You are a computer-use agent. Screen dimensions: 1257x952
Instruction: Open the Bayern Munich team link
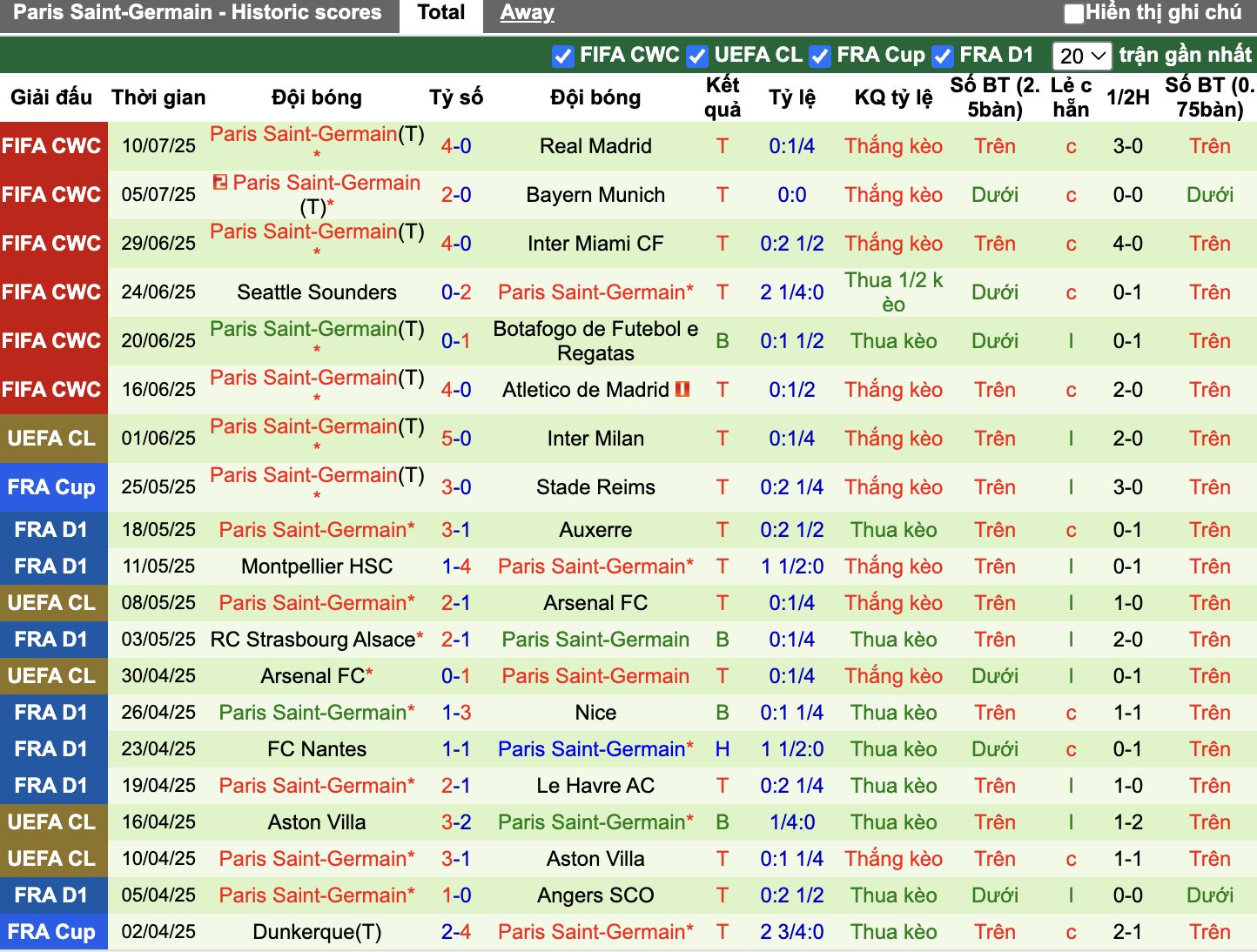coord(595,194)
